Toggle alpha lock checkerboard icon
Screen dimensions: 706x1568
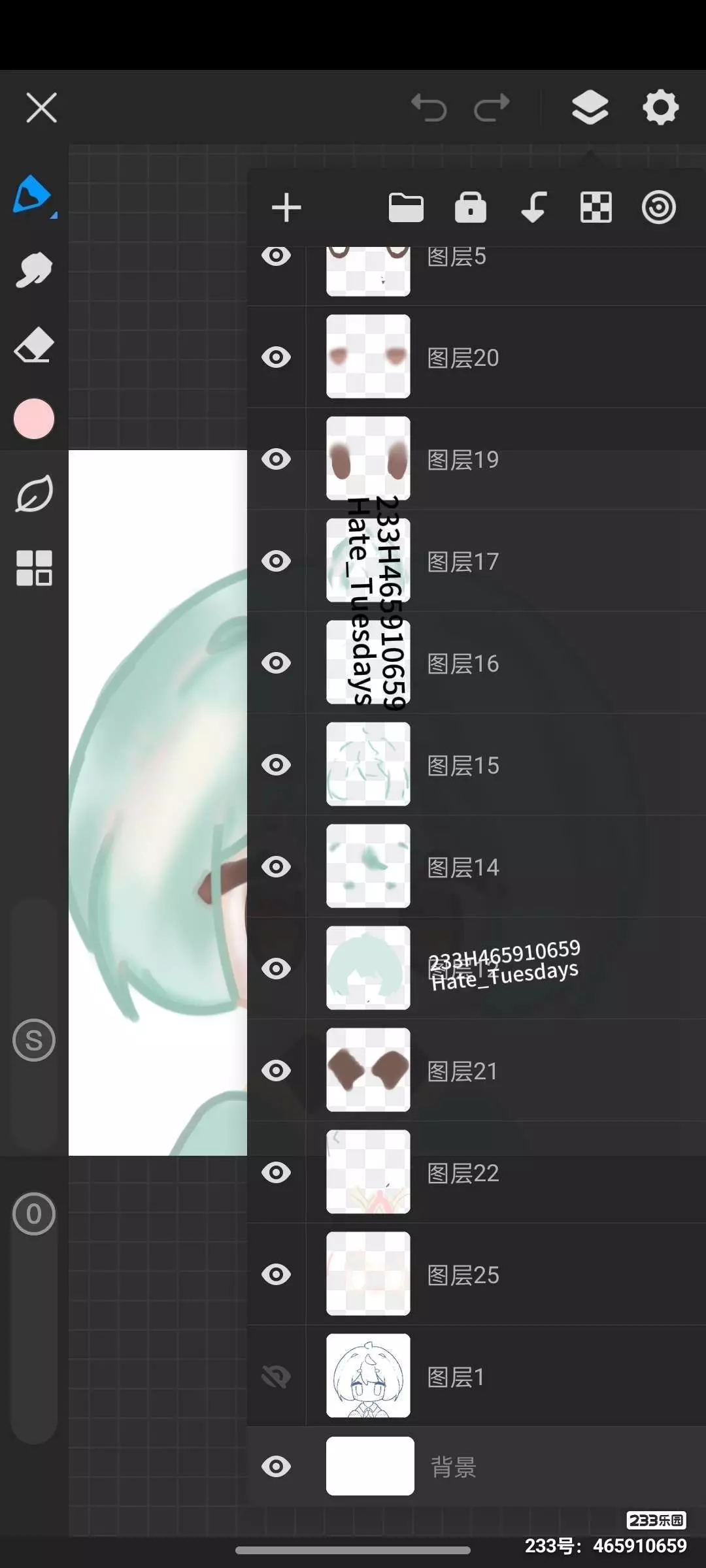pyautogui.click(x=596, y=208)
